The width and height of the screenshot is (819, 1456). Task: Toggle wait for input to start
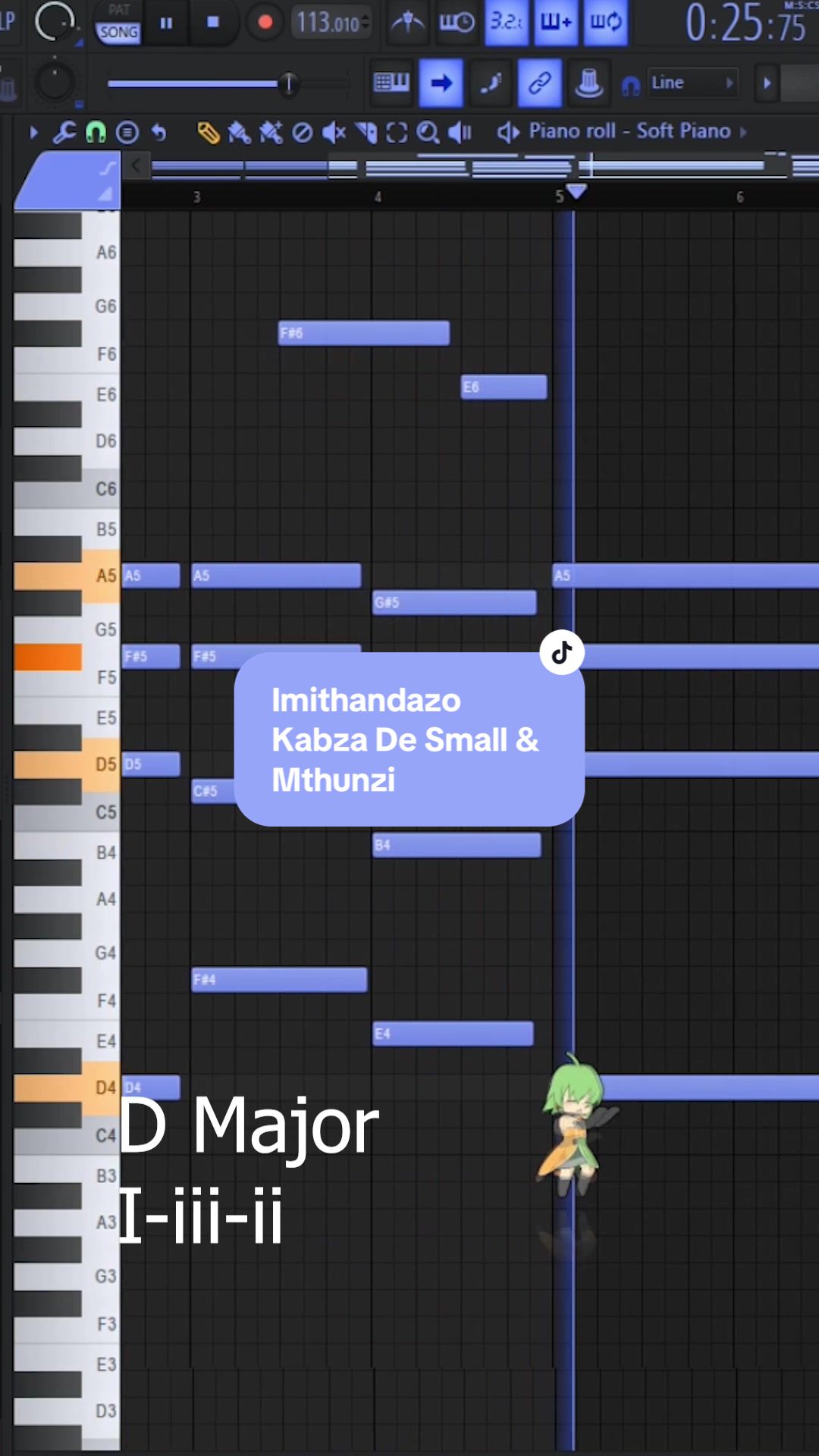(457, 23)
